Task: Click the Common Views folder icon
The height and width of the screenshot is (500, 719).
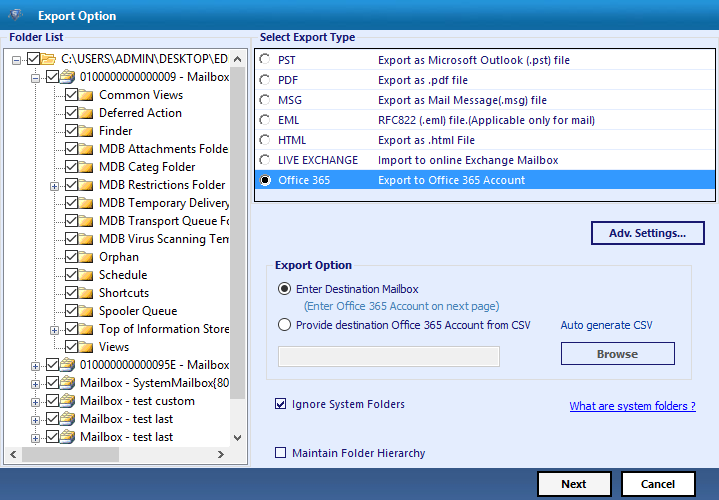Action: (x=86, y=95)
